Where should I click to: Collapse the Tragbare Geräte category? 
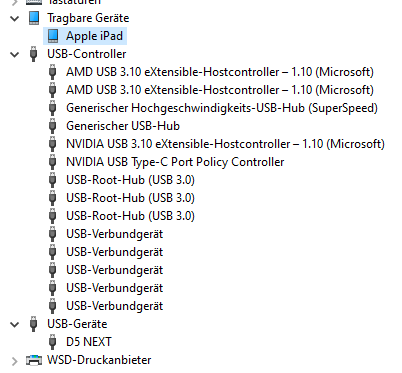point(15,18)
